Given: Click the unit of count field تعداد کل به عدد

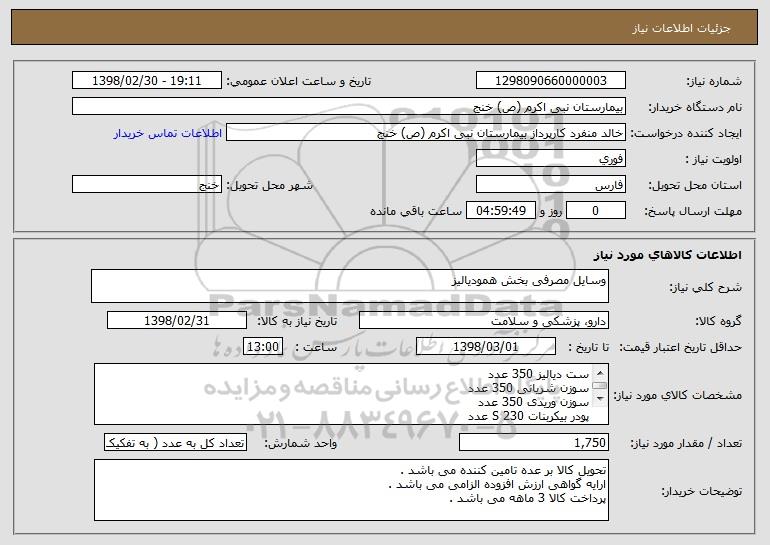Looking at the screenshot, I should click(175, 442).
